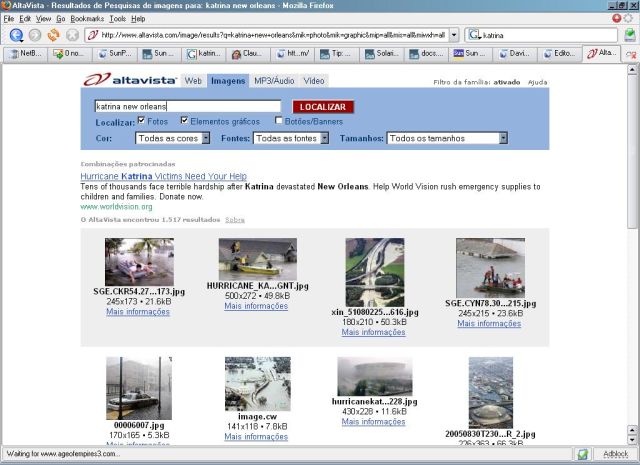The height and width of the screenshot is (465, 640).
Task: Select the MP3/Áudio search tab
Action: pyautogui.click(x=274, y=81)
